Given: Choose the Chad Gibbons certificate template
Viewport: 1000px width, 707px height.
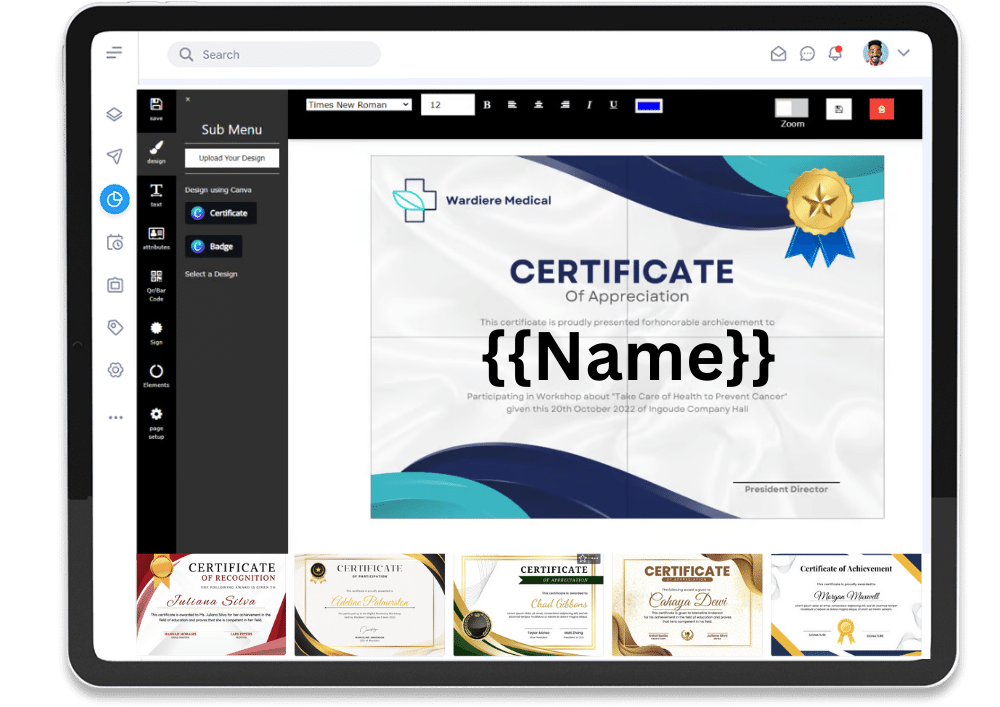Looking at the screenshot, I should pos(529,604).
